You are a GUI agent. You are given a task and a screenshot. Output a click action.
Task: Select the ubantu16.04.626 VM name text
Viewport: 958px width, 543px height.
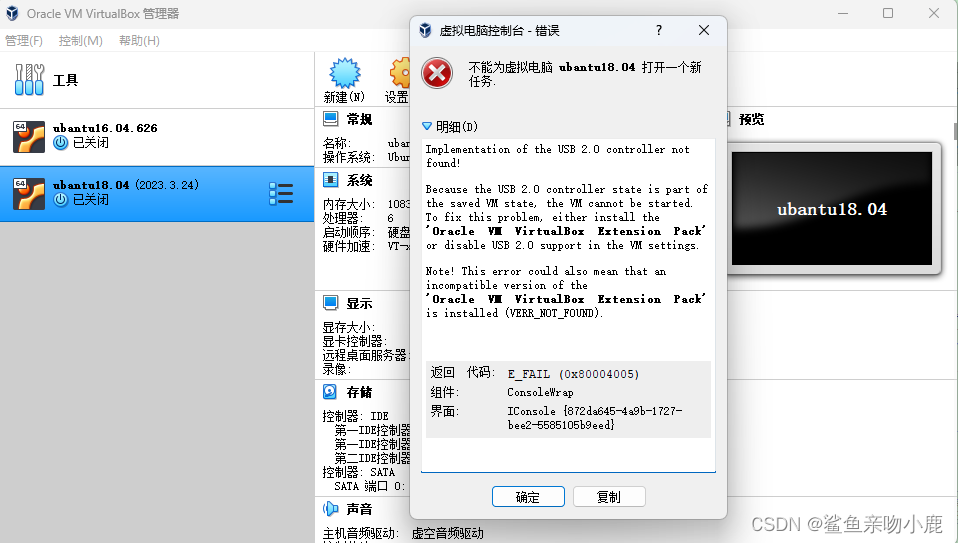click(105, 128)
